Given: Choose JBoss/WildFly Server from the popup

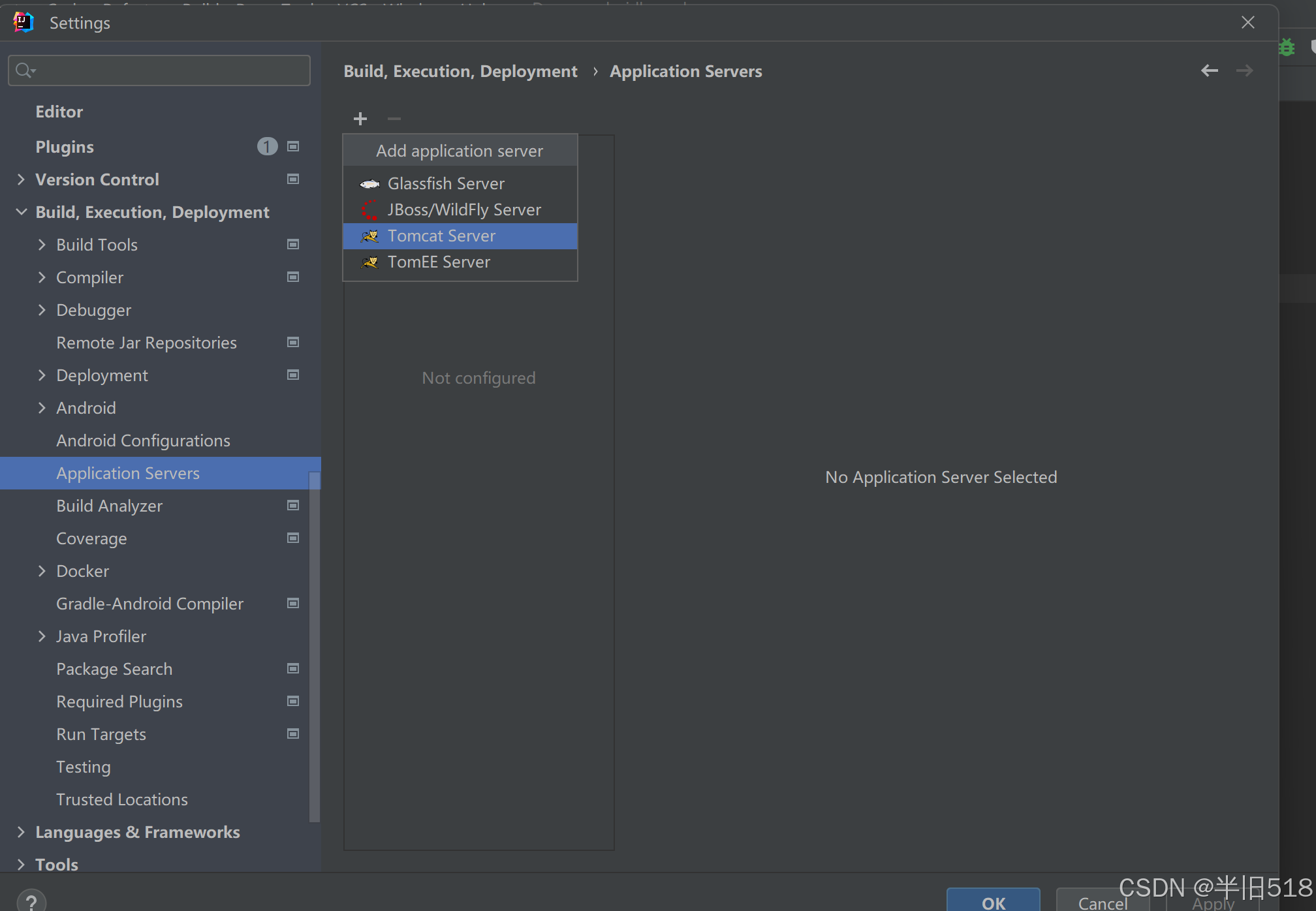Looking at the screenshot, I should click(x=460, y=210).
